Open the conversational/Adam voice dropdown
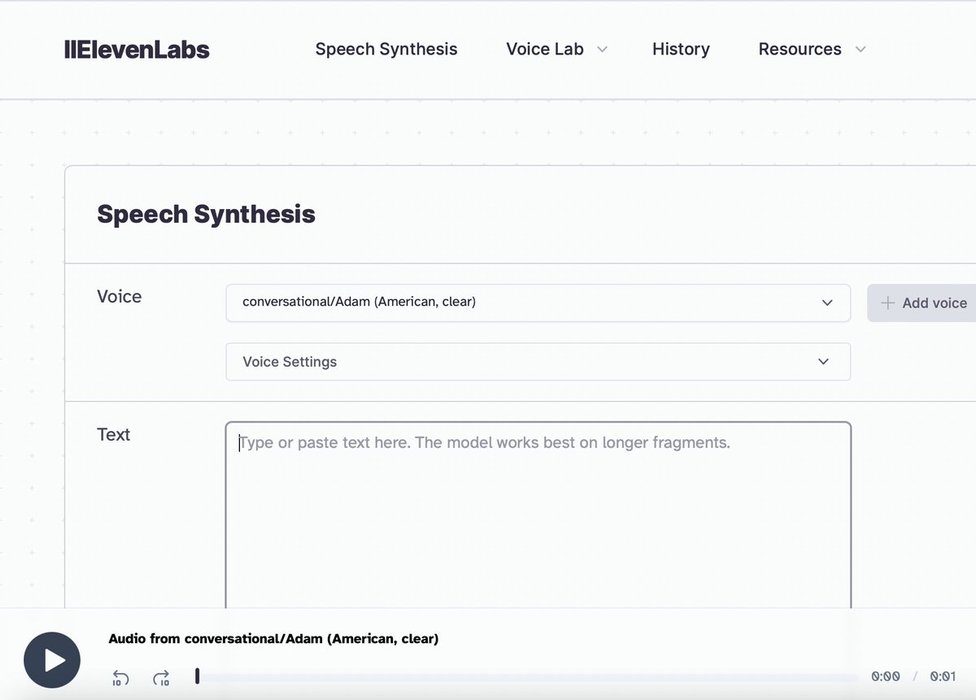Screen dimensions: 976x700 tap(537, 303)
